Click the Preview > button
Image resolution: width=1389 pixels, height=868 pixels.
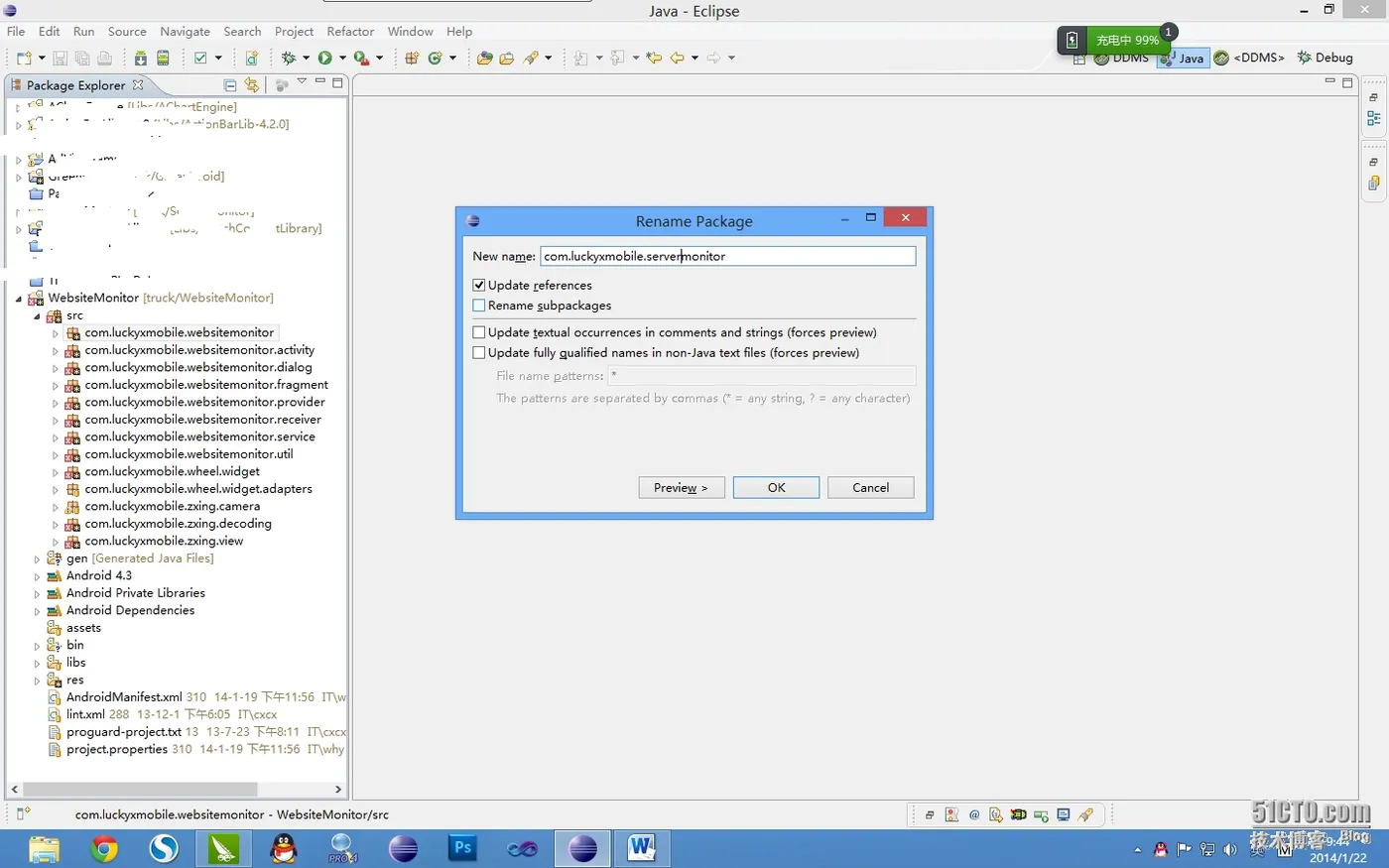coord(681,488)
